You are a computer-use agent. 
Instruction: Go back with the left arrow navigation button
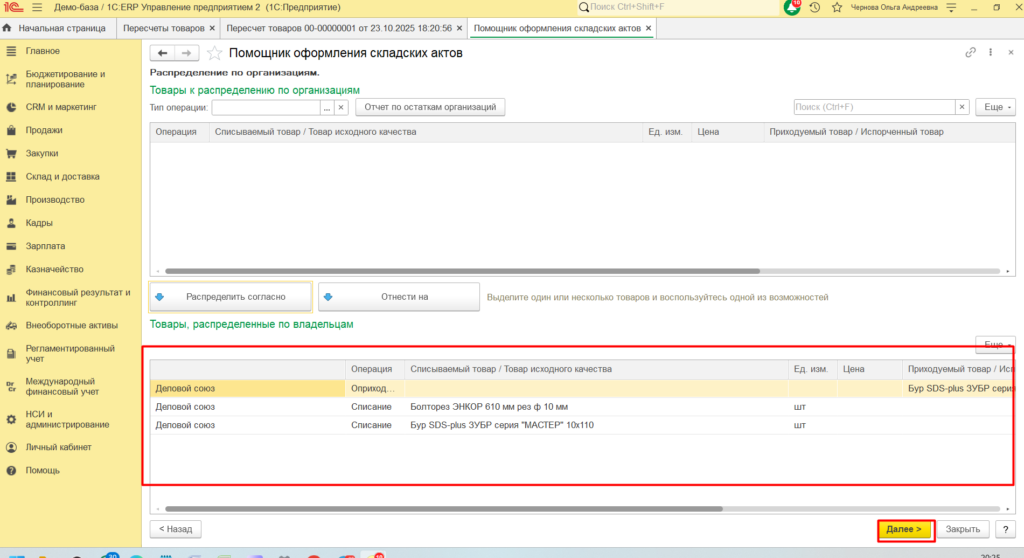coord(163,53)
